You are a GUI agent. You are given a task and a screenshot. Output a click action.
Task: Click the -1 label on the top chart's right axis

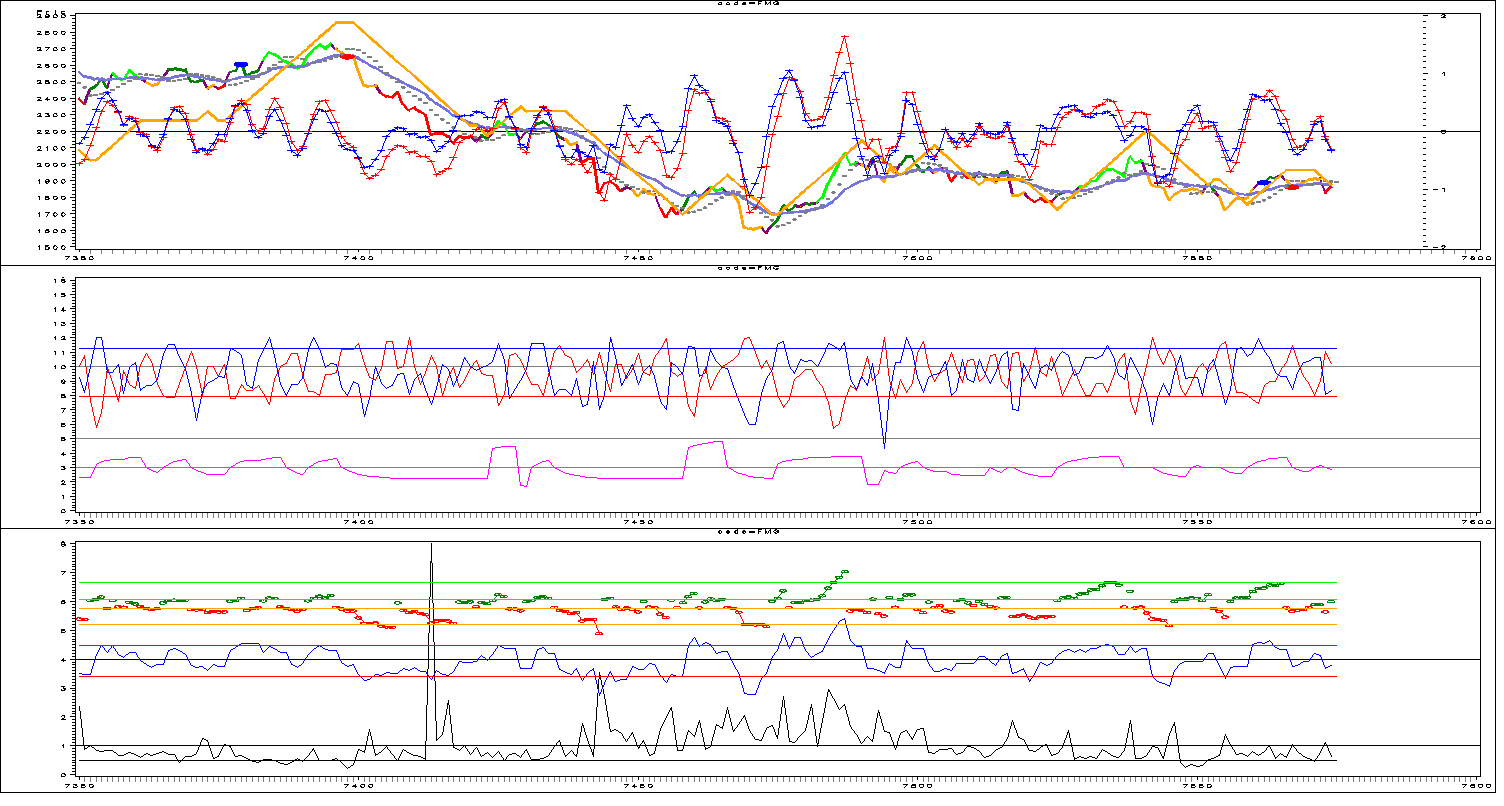pos(1439,189)
